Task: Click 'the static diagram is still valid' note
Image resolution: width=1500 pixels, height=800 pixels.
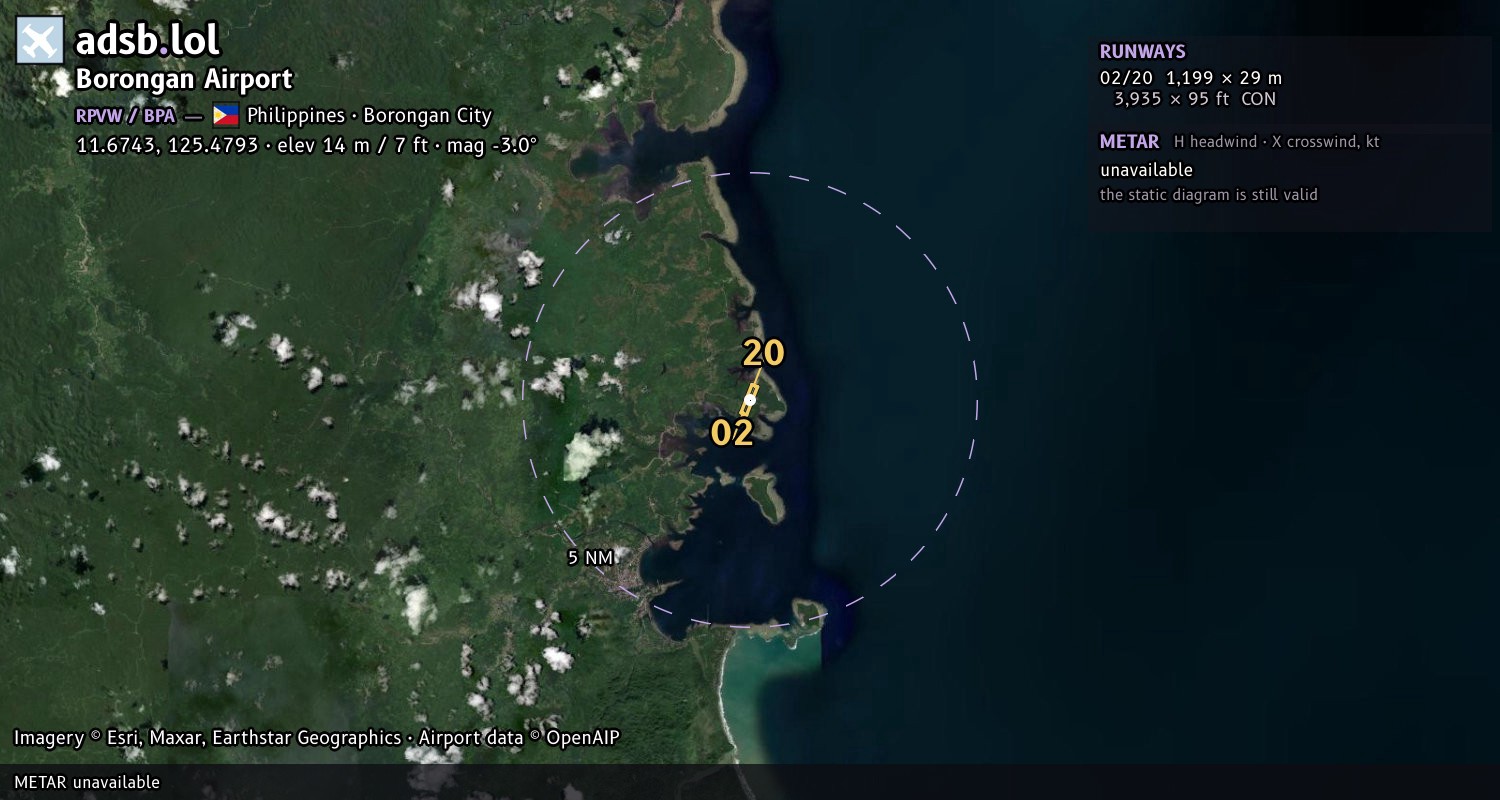Action: [1209, 195]
